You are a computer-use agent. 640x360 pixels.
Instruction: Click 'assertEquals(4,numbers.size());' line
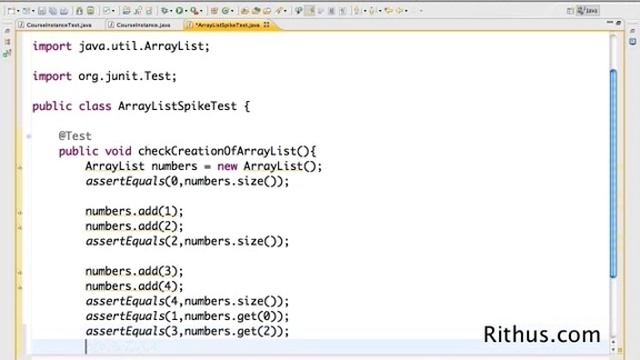[187, 301]
